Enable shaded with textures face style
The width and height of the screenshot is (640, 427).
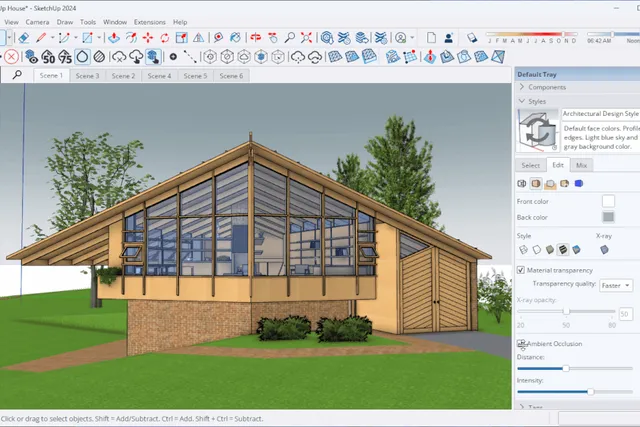coord(563,249)
